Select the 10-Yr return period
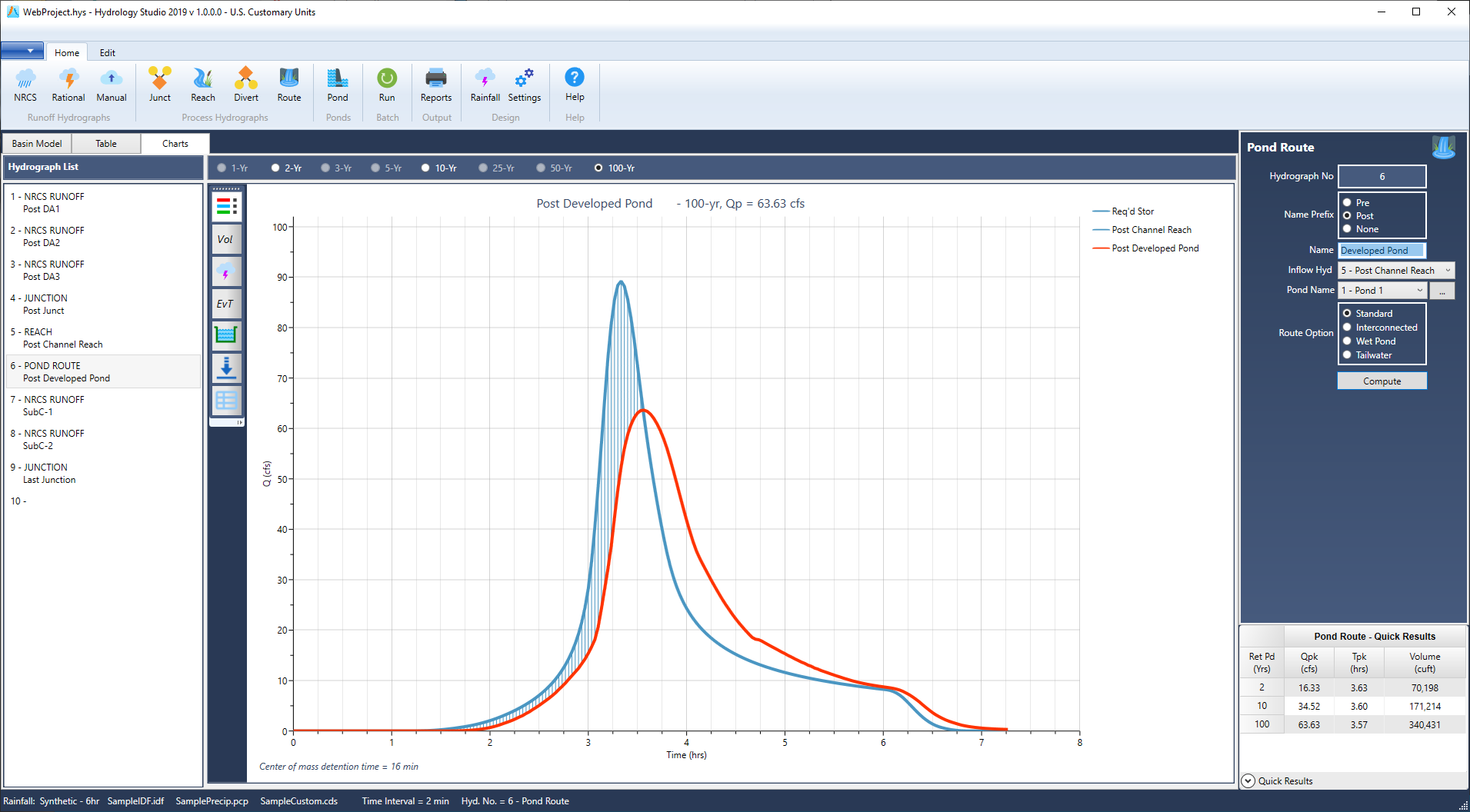The image size is (1470, 812). point(425,168)
